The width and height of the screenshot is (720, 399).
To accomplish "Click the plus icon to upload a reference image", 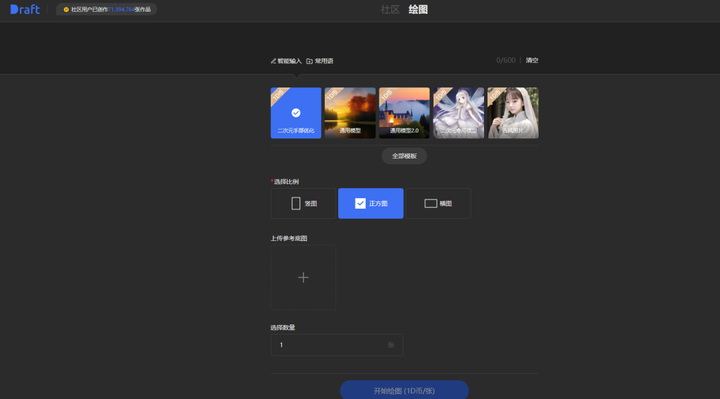I will 303,277.
